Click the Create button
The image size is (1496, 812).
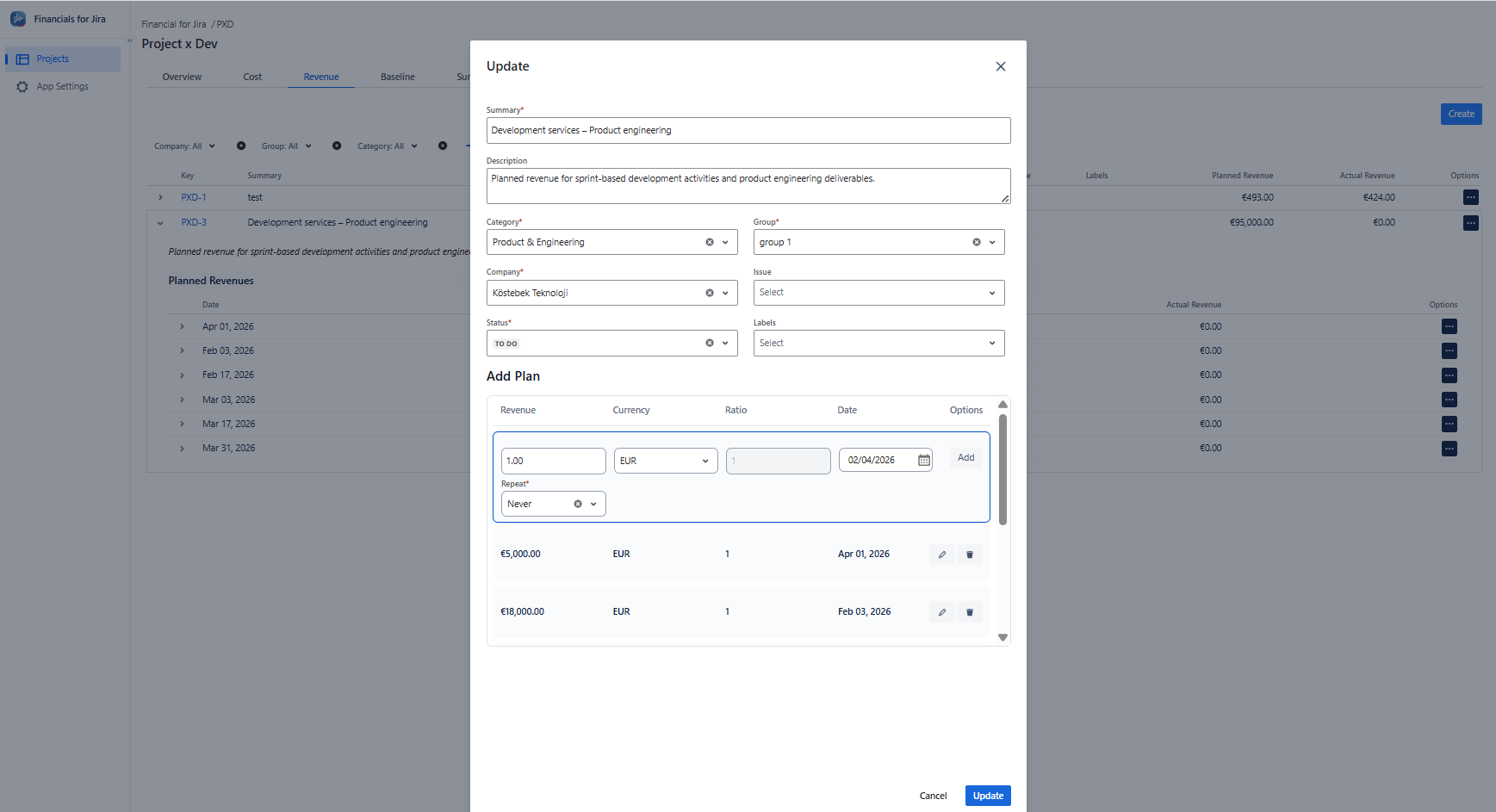(1461, 114)
